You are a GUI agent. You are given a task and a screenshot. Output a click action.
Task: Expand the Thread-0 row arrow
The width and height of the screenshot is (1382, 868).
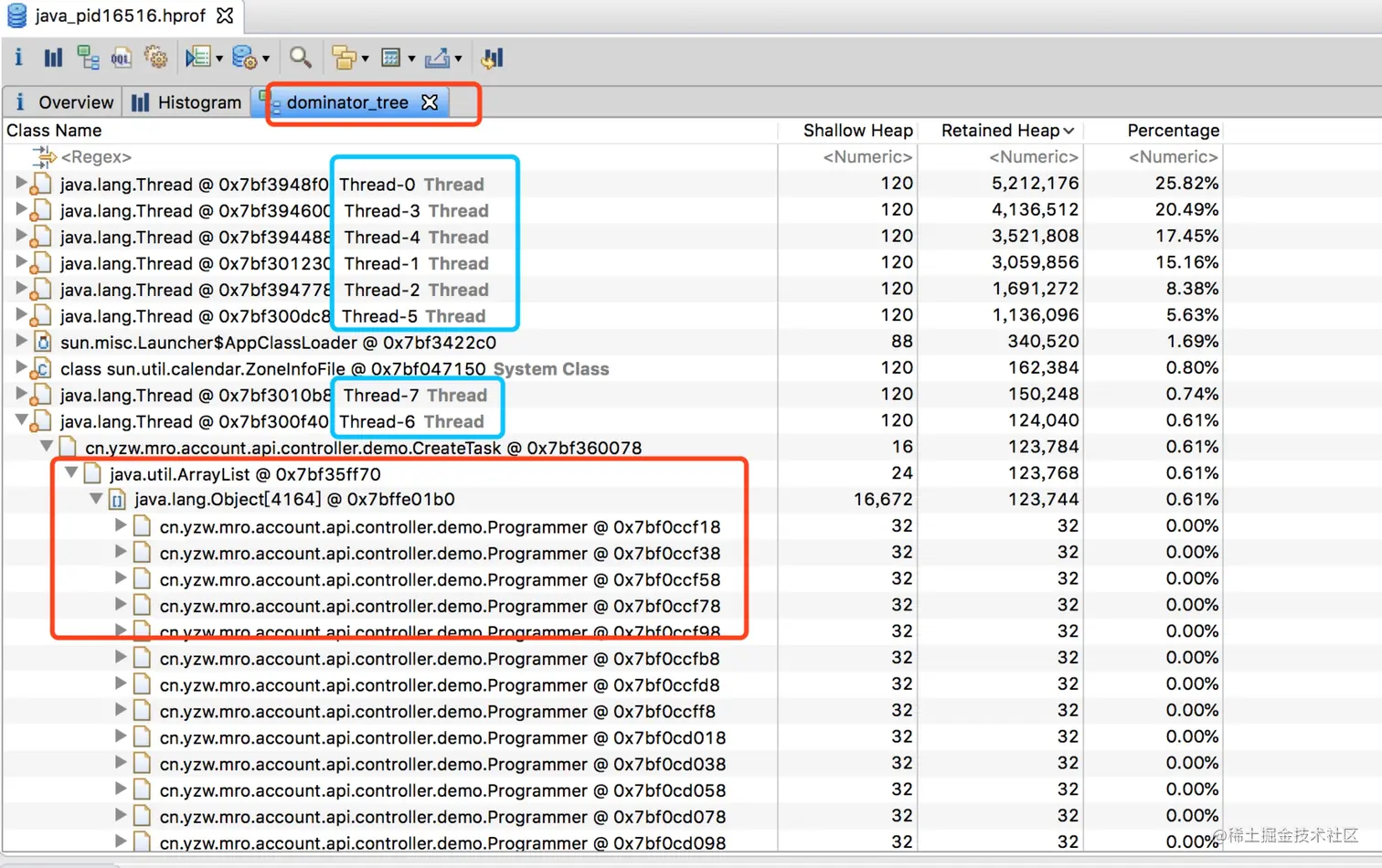21,183
